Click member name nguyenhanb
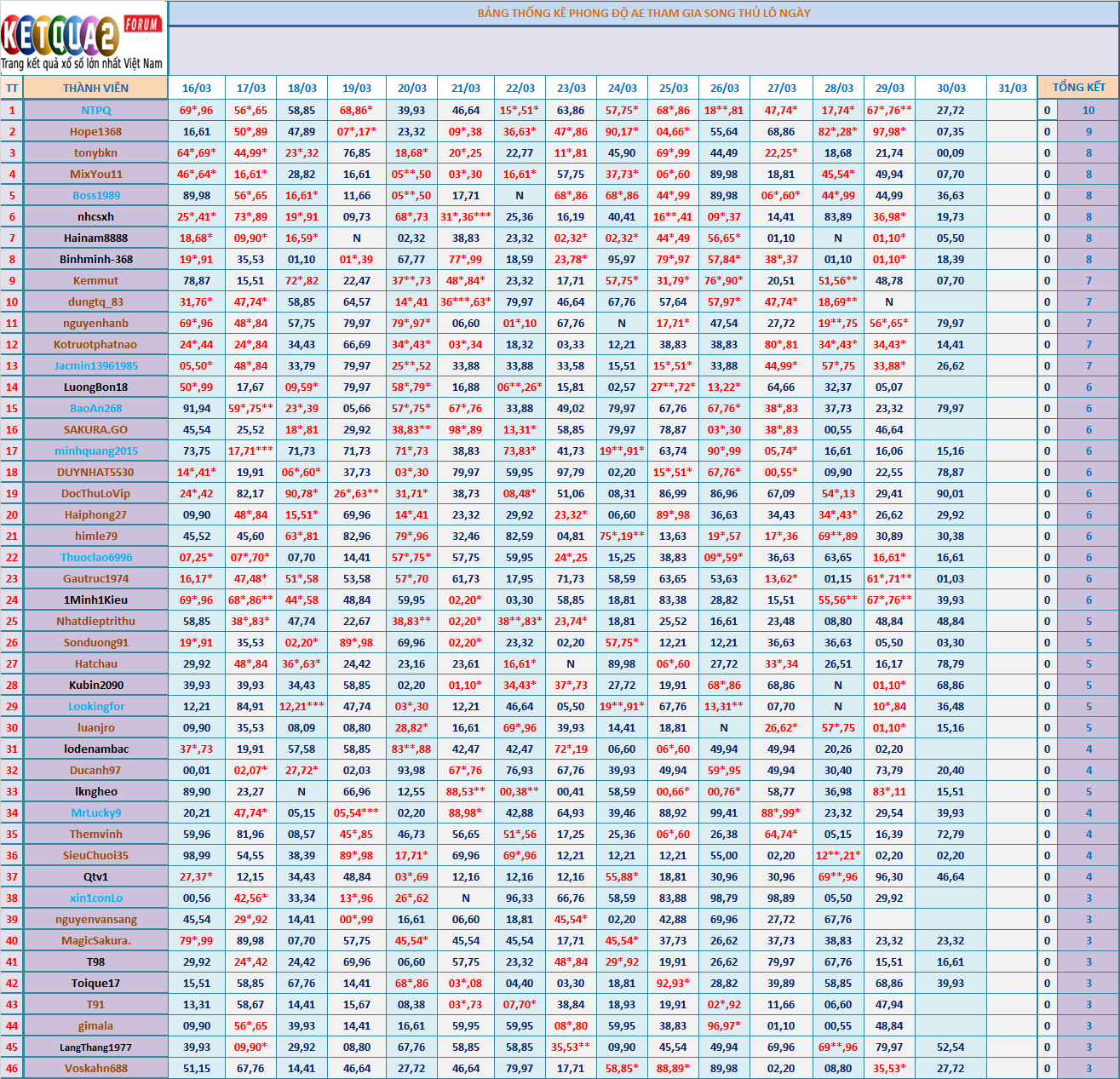The height and width of the screenshot is (1079, 1120). [96, 323]
